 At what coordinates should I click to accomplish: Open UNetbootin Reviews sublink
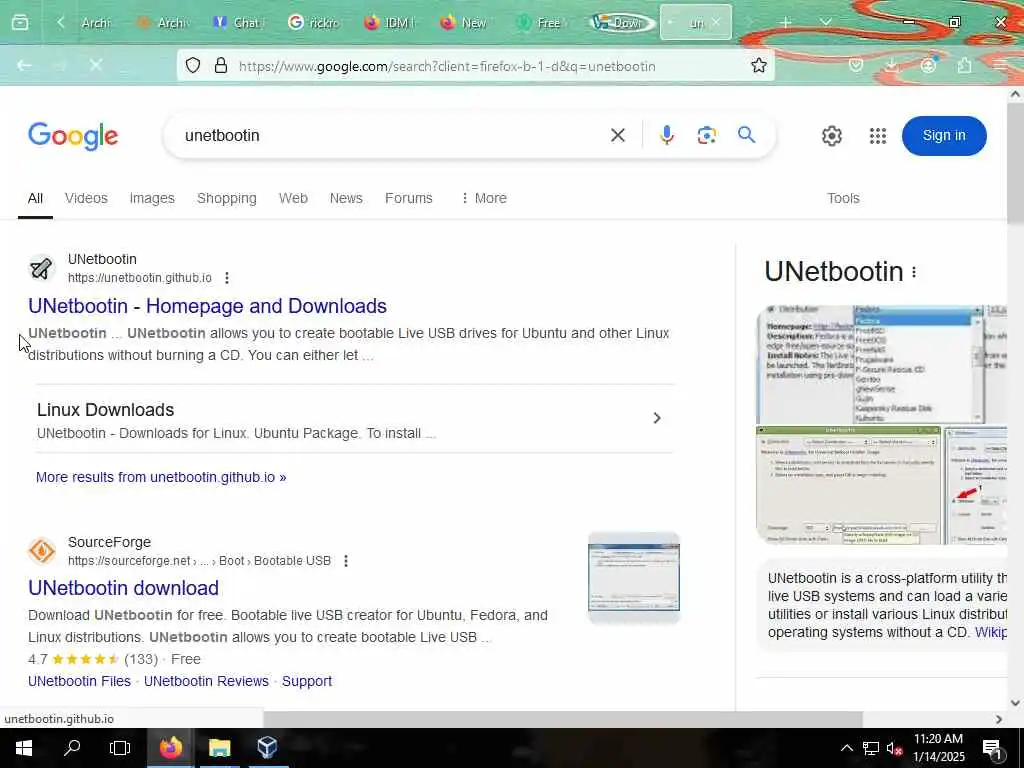coord(206,681)
